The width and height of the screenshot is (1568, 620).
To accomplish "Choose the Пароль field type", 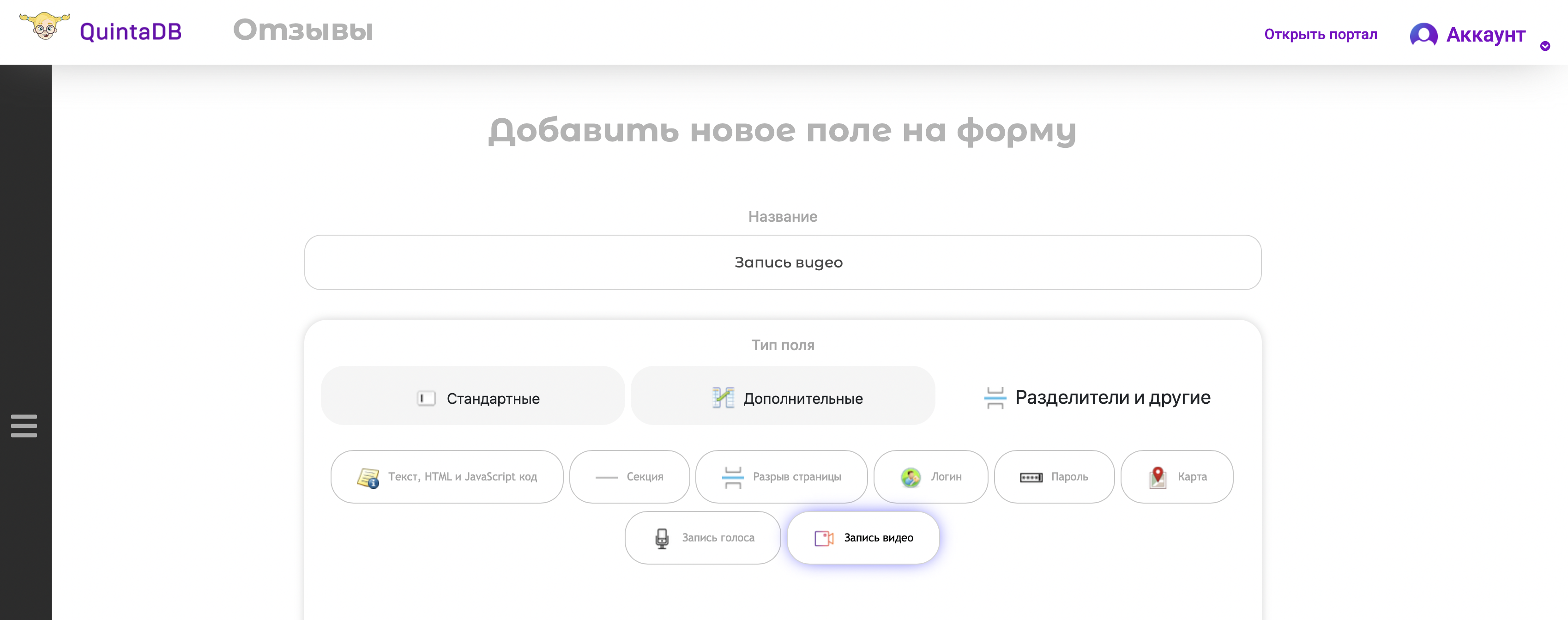I will coord(1054,477).
